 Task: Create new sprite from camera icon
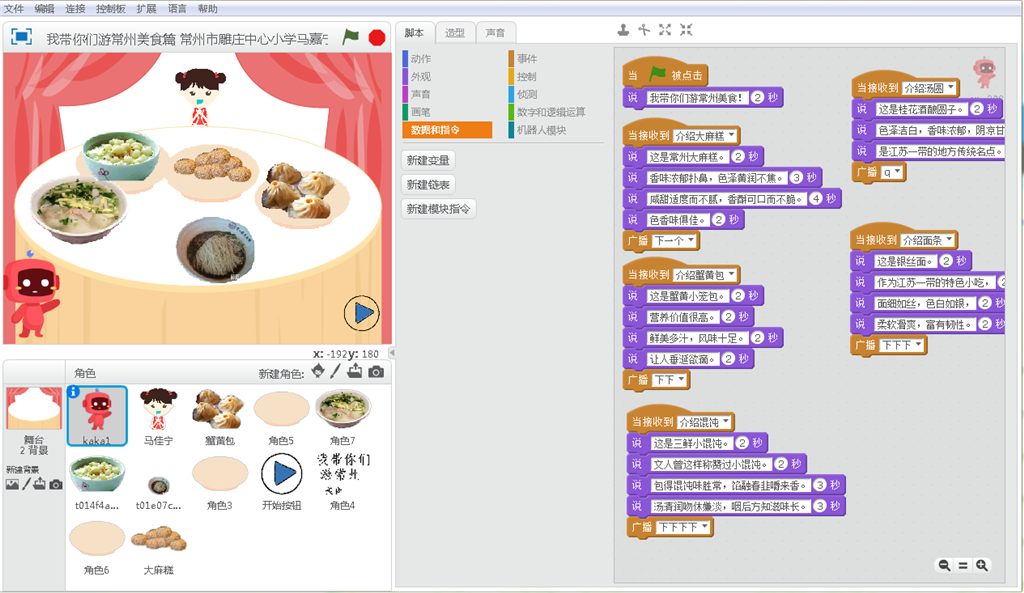tap(376, 372)
